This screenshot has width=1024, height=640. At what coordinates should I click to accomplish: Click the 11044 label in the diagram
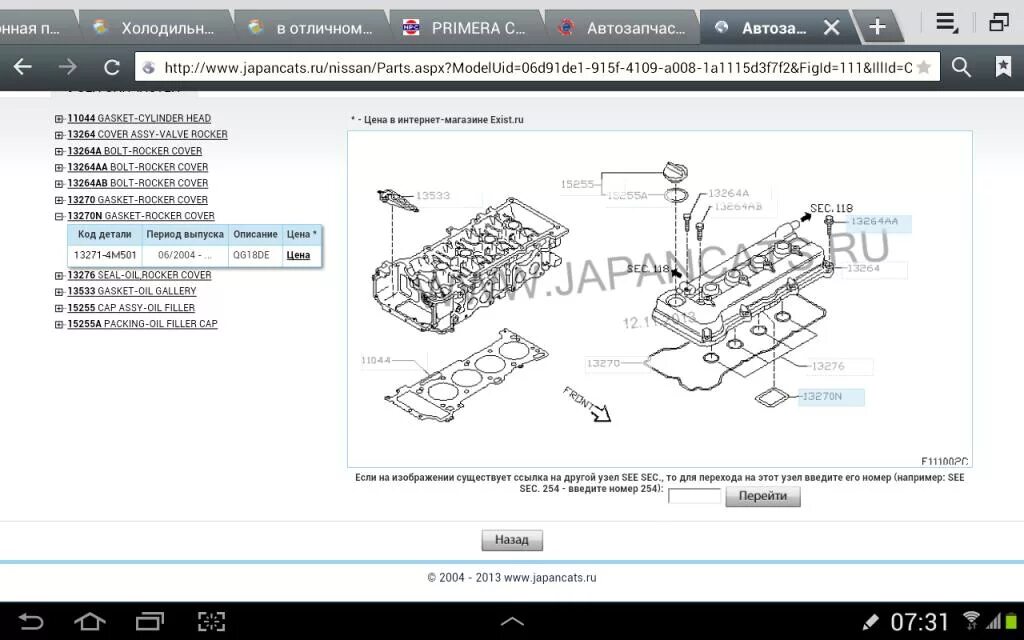pyautogui.click(x=376, y=360)
